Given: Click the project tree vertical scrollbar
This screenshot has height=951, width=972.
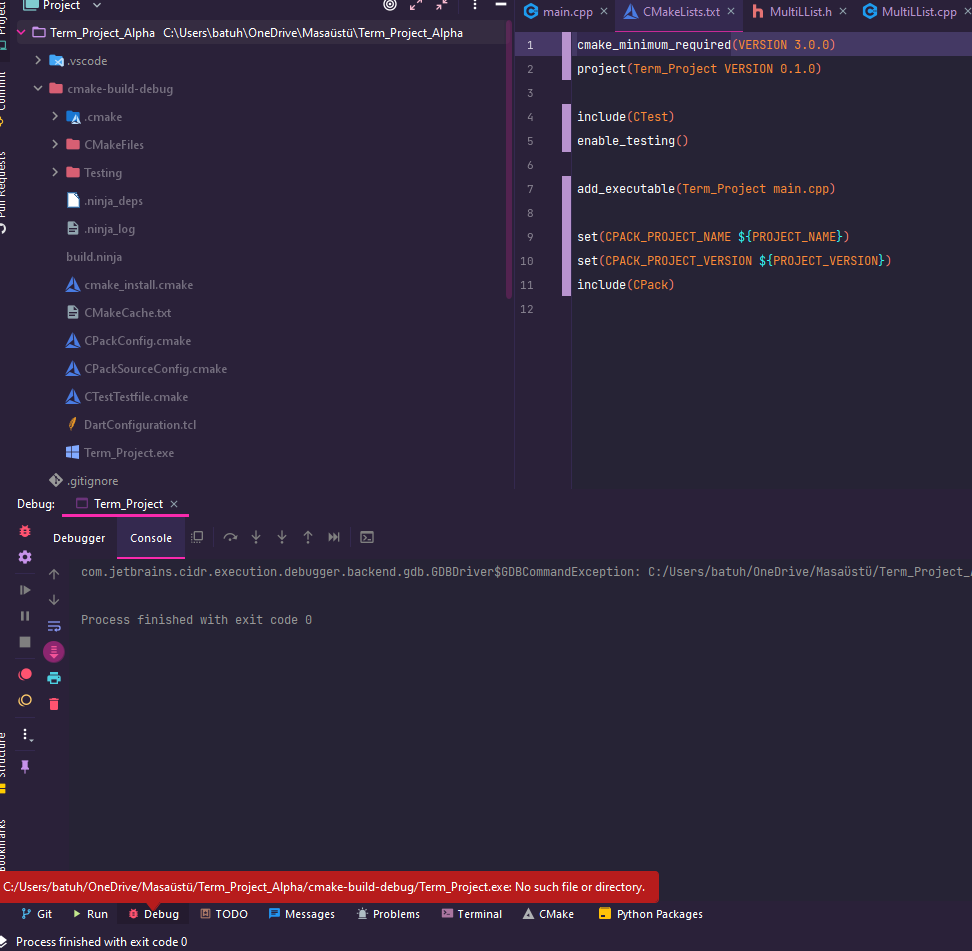Looking at the screenshot, I should (x=509, y=161).
